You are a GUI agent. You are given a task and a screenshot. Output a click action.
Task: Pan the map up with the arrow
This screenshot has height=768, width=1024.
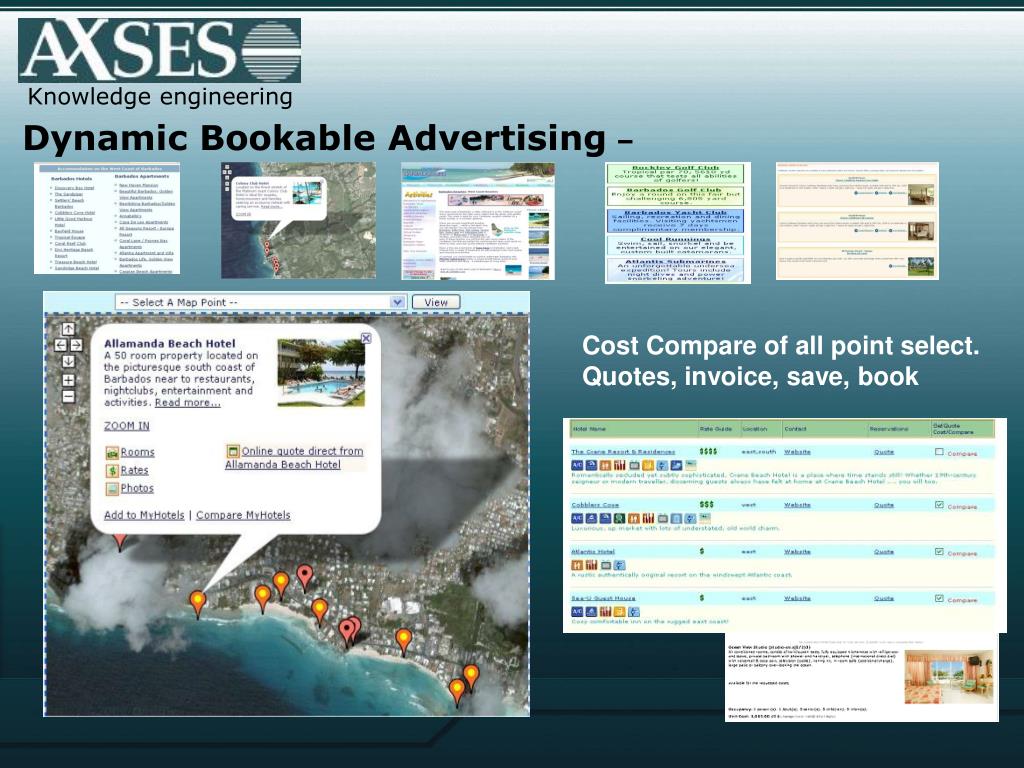(68, 329)
